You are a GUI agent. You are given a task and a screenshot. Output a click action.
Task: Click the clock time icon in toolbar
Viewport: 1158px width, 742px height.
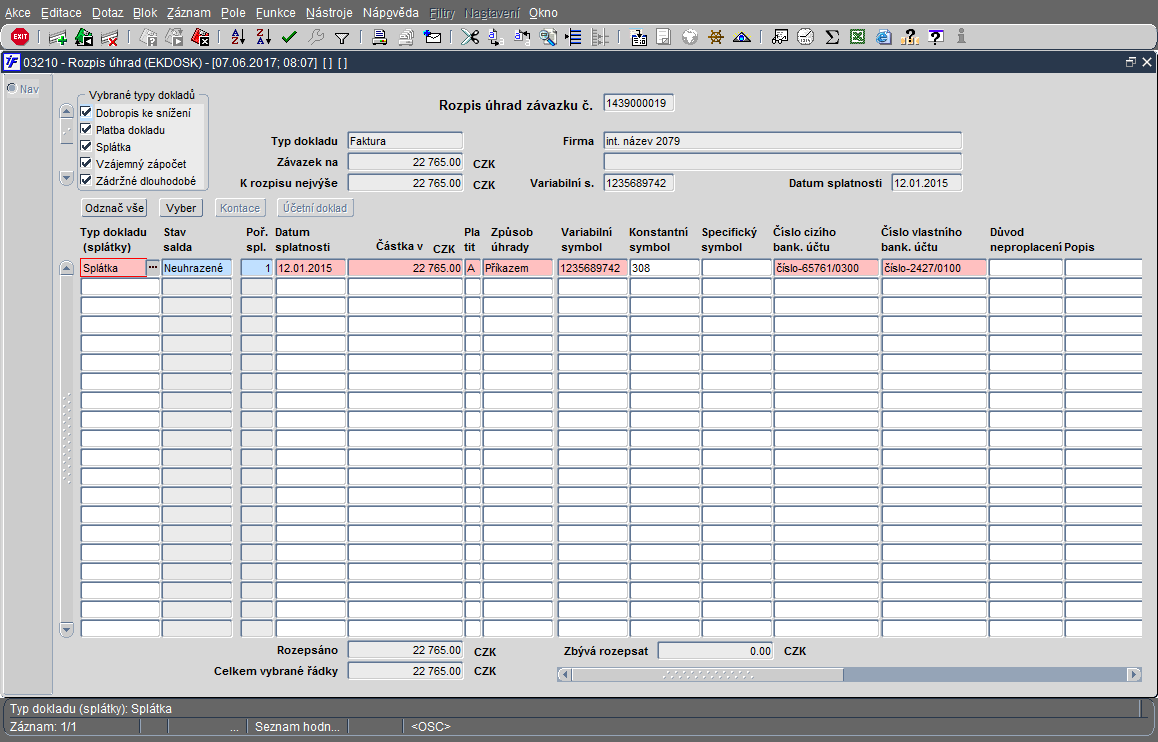pyautogui.click(x=806, y=37)
